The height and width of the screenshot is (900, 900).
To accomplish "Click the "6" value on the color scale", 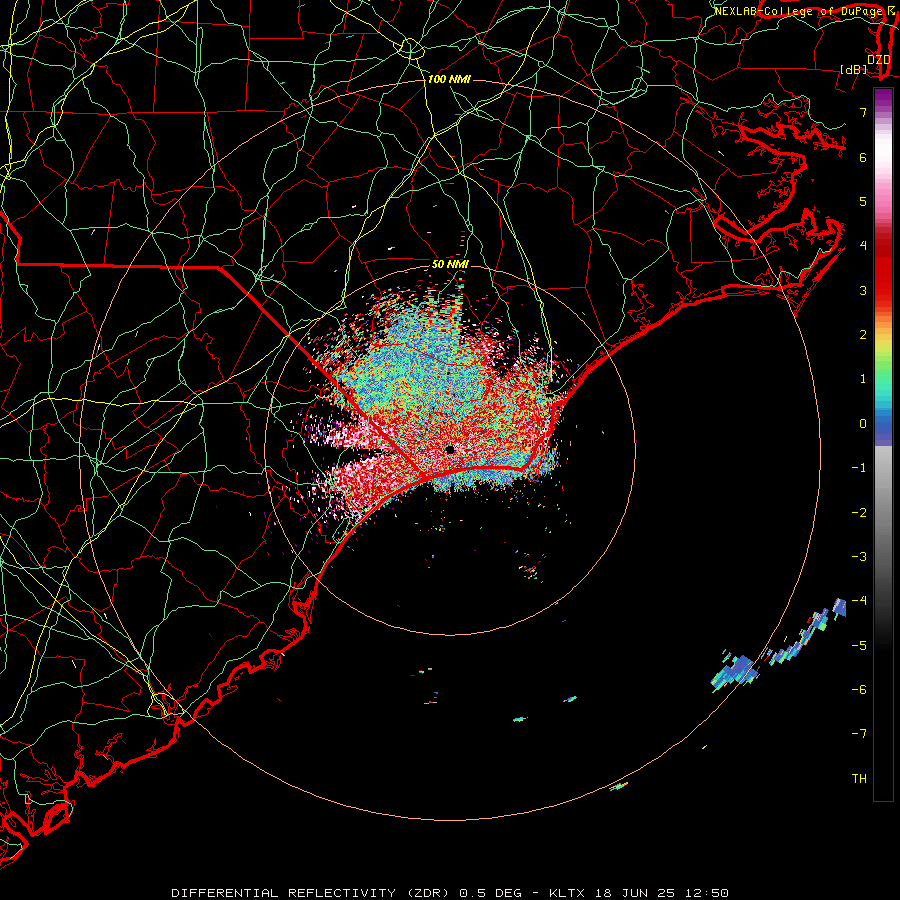I will tap(863, 157).
